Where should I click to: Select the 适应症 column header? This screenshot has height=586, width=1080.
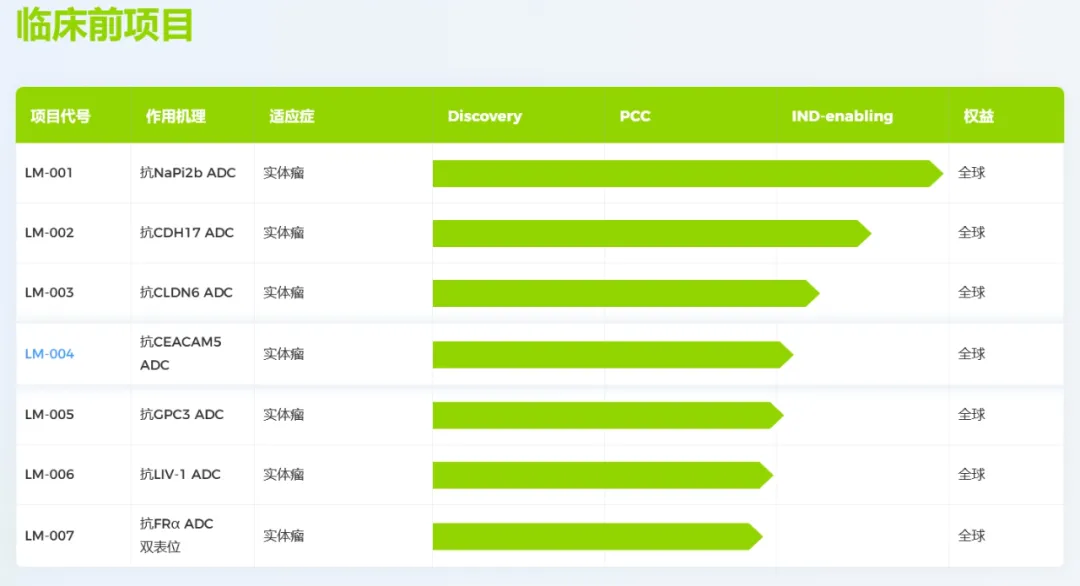tap(292, 116)
